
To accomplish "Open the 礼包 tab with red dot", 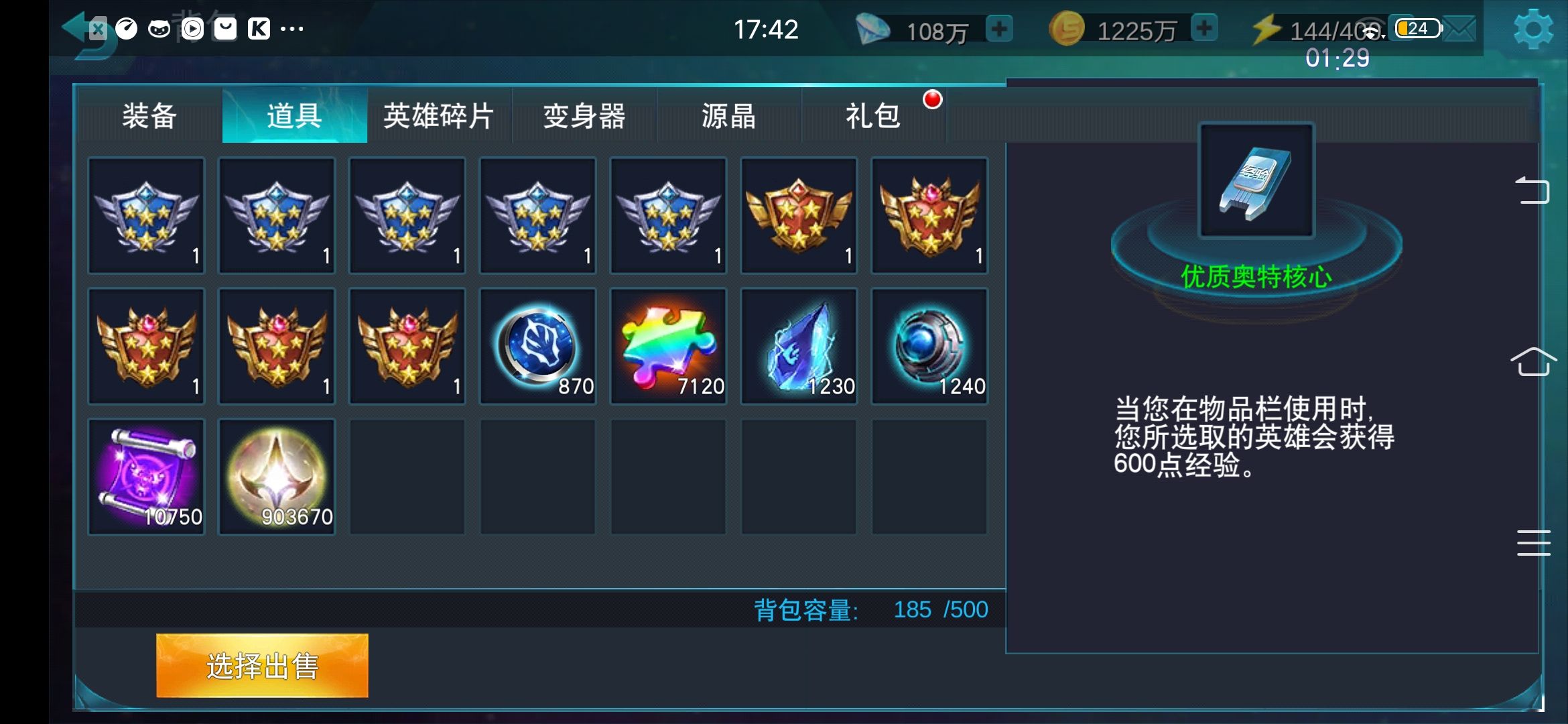I will click(x=874, y=115).
